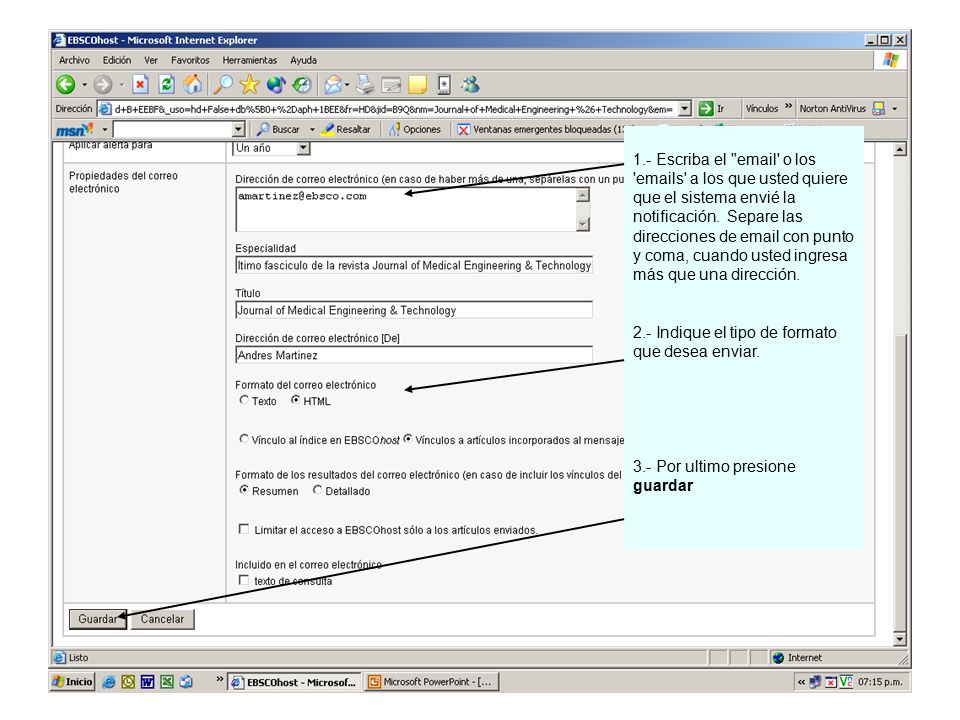This screenshot has height=720, width=960.
Task: Expand the address bar URL dropdown
Action: click(x=685, y=109)
